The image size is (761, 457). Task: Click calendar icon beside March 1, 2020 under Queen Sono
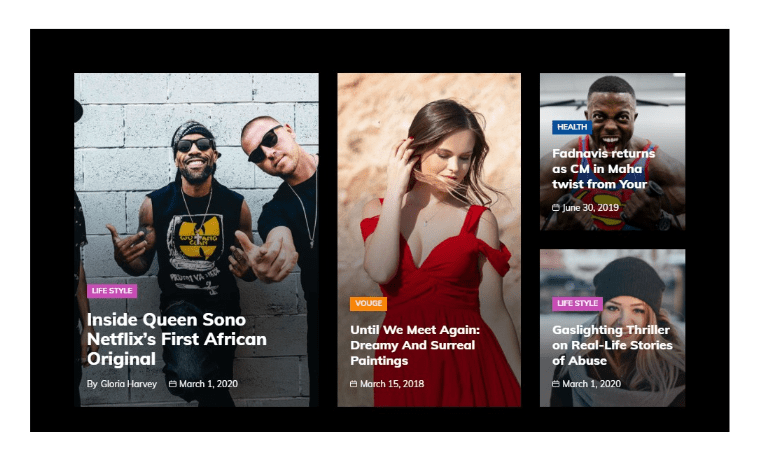pyautogui.click(x=172, y=384)
